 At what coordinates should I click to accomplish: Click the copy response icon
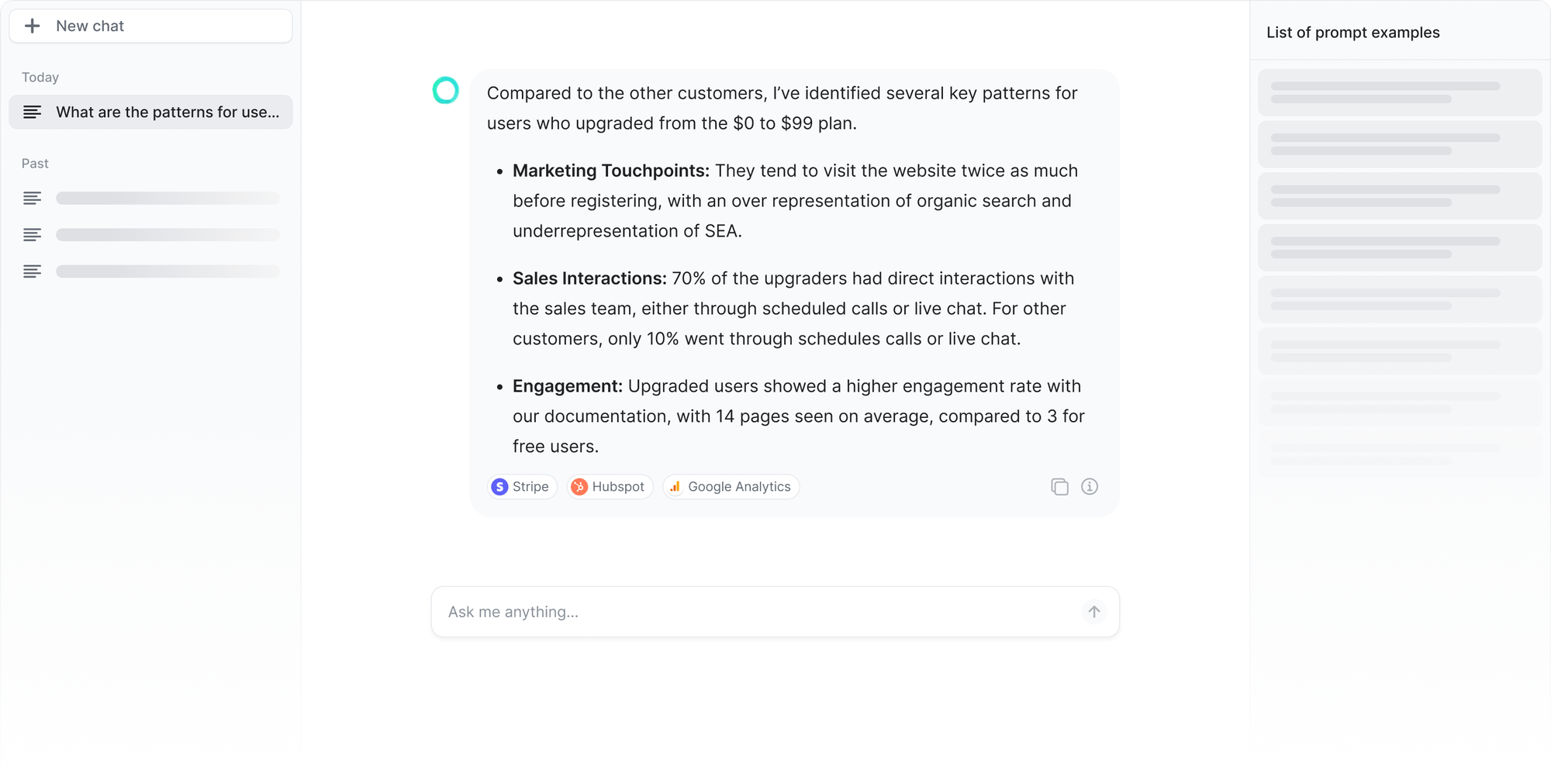(1059, 486)
